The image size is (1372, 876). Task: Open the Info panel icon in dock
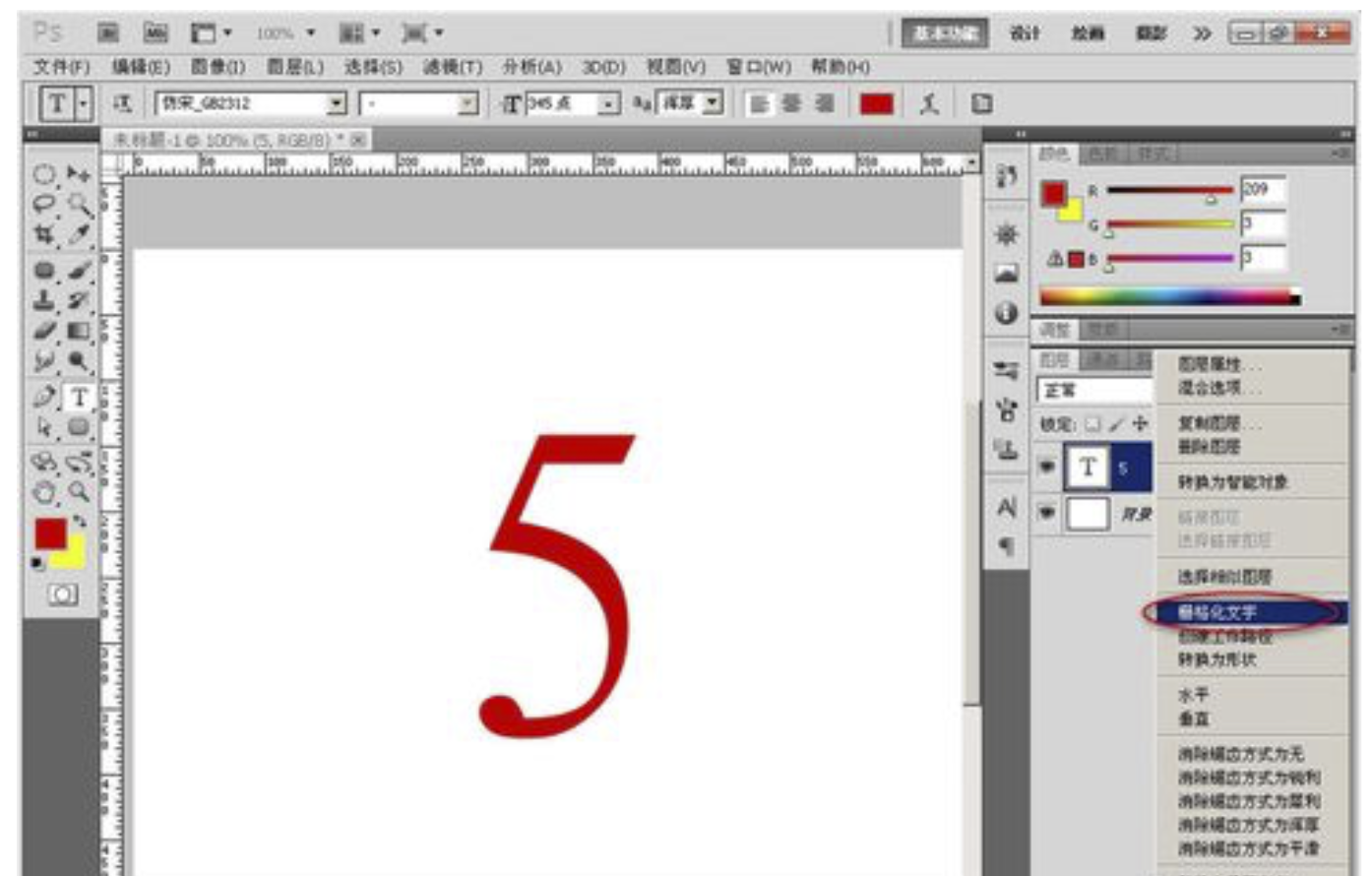tap(1006, 313)
